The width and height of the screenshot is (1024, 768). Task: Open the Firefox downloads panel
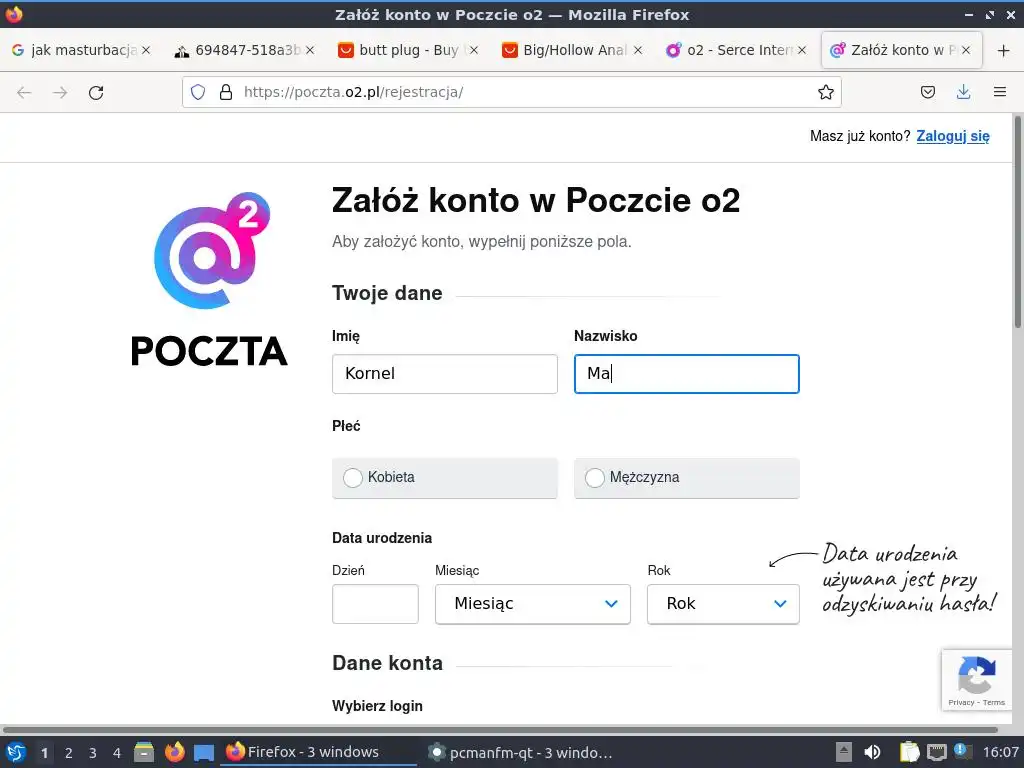(x=963, y=92)
